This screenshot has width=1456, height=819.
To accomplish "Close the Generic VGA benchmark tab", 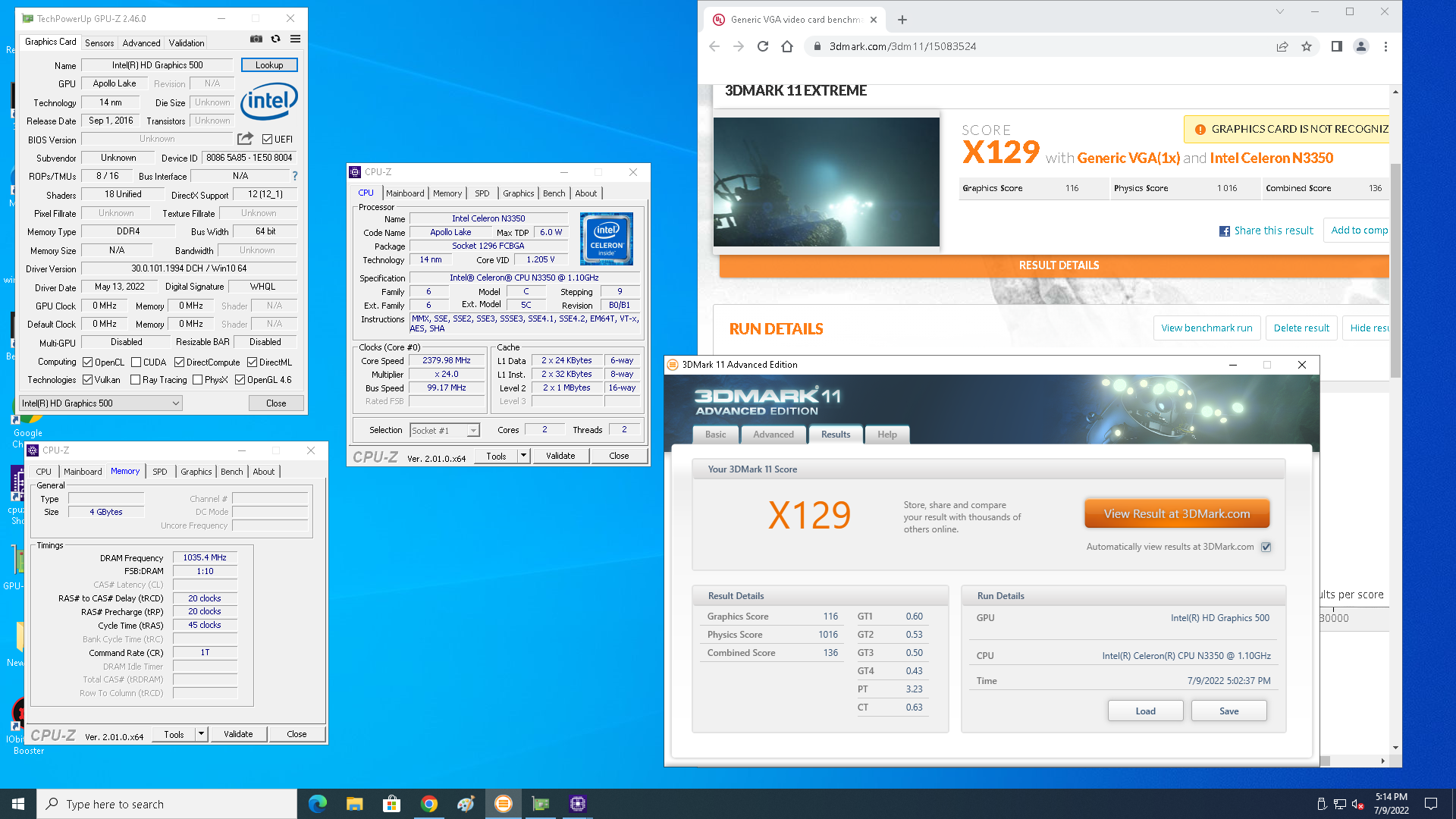I will pos(874,20).
